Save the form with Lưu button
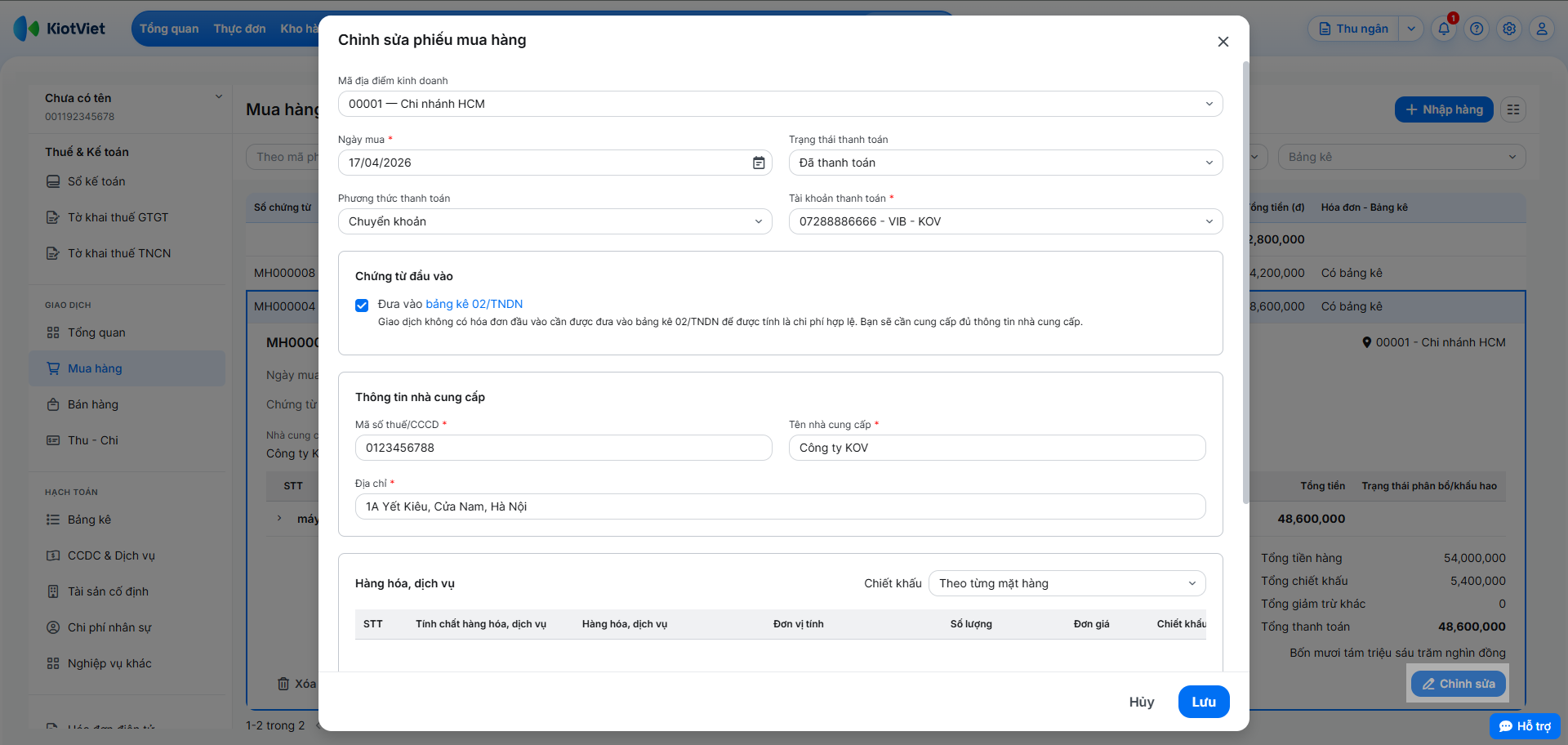The width and height of the screenshot is (1568, 745). pyautogui.click(x=1204, y=702)
